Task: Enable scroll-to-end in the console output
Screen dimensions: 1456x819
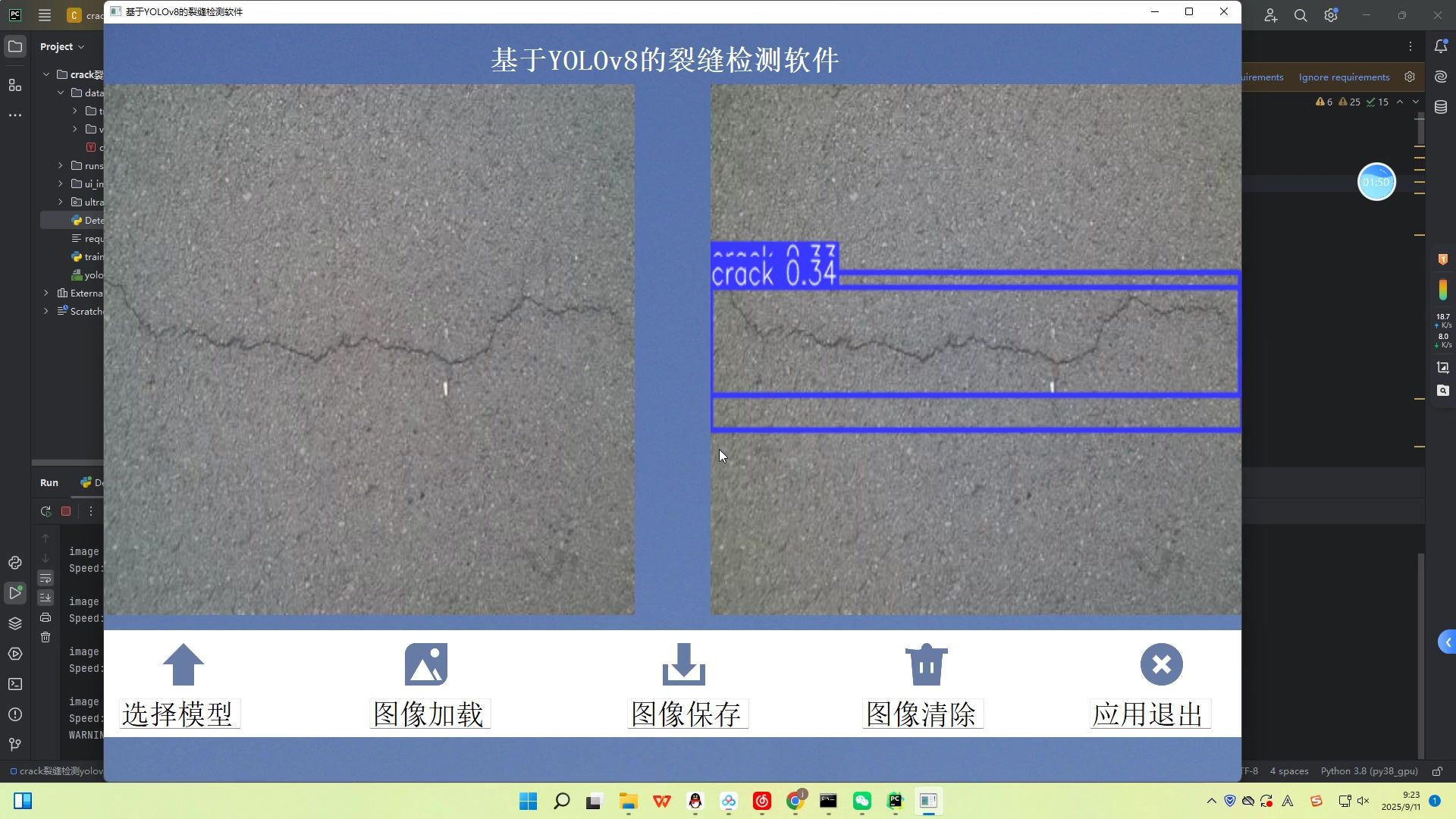Action: click(45, 598)
